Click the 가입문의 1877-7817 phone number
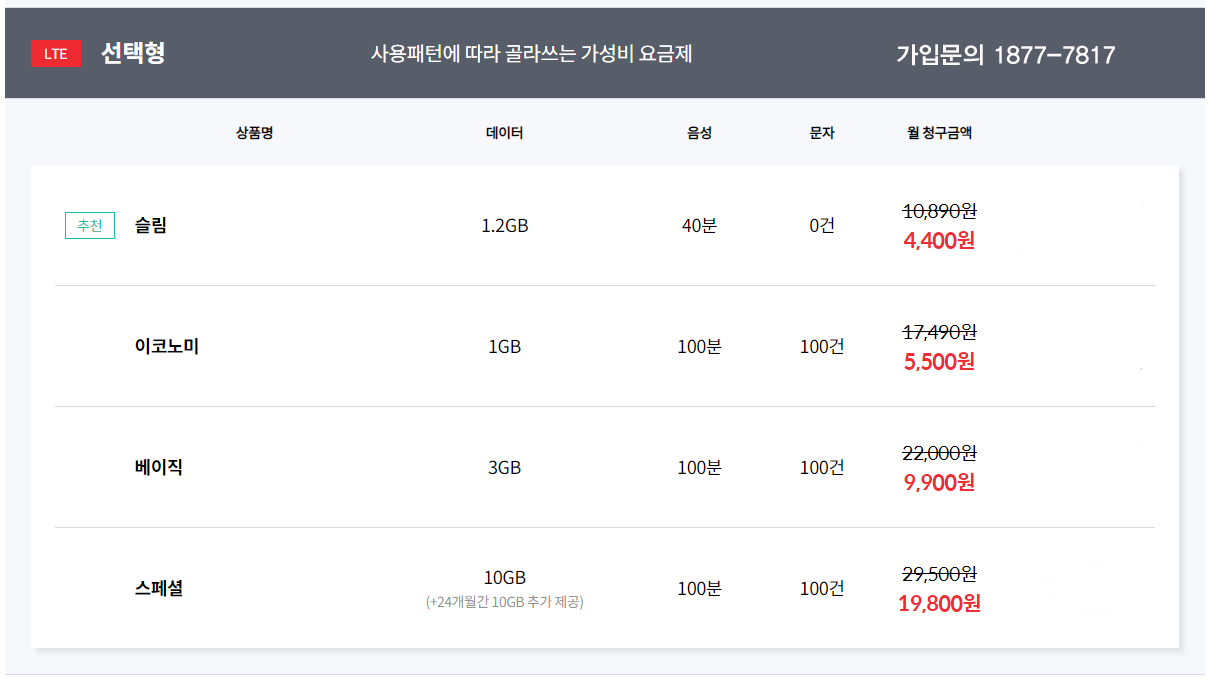 pyautogui.click(x=1005, y=55)
